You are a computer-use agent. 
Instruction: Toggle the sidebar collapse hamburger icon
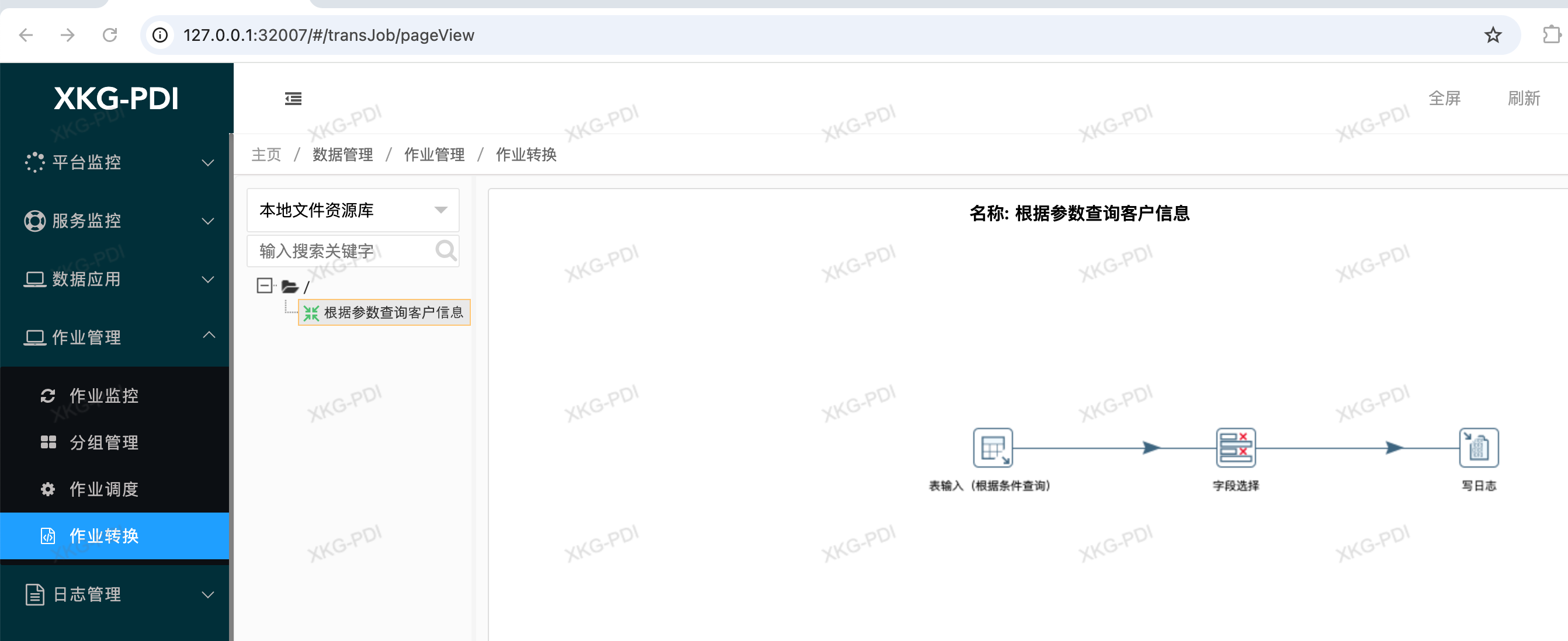(x=293, y=99)
